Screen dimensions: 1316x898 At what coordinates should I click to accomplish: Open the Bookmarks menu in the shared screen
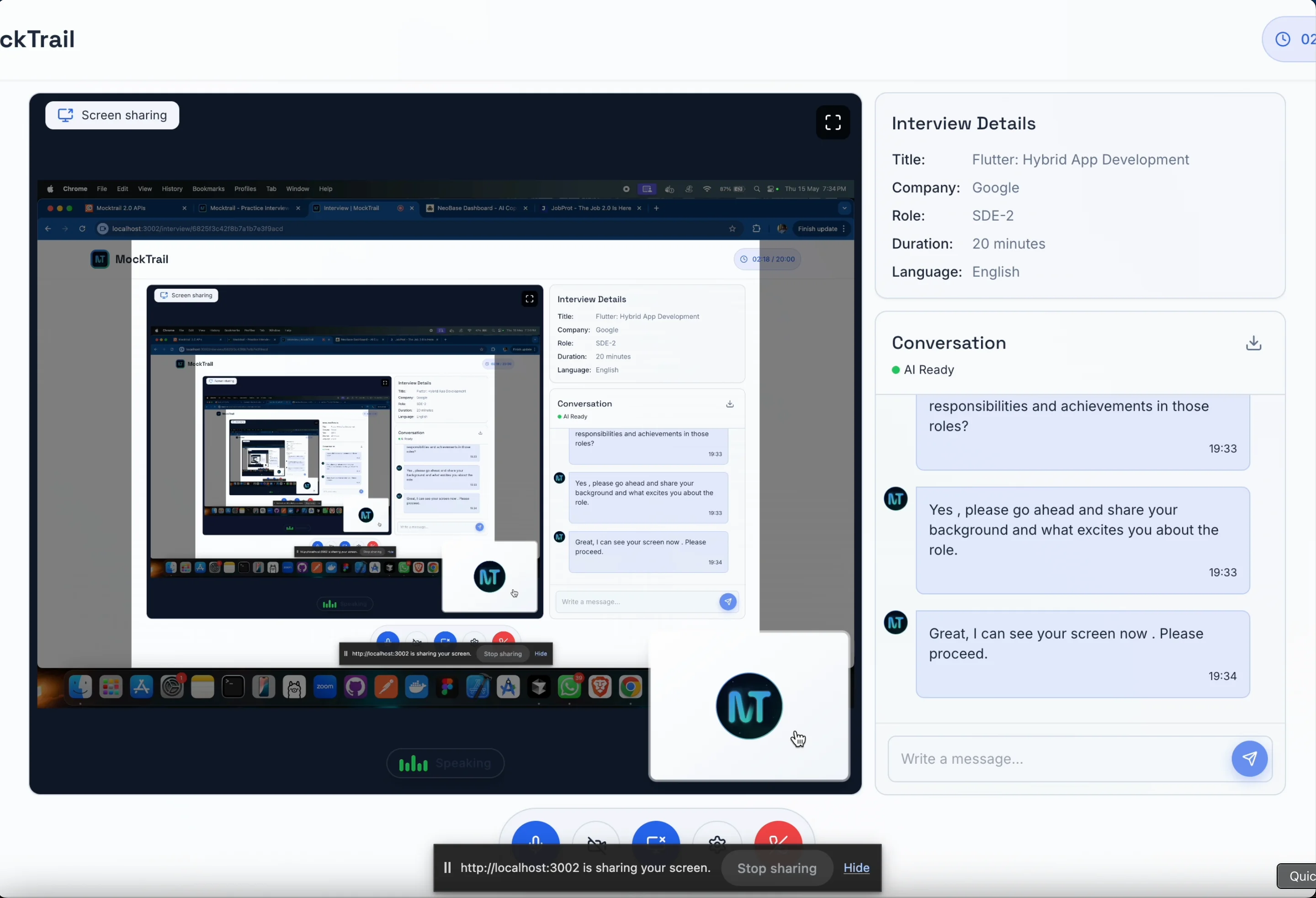click(x=208, y=189)
